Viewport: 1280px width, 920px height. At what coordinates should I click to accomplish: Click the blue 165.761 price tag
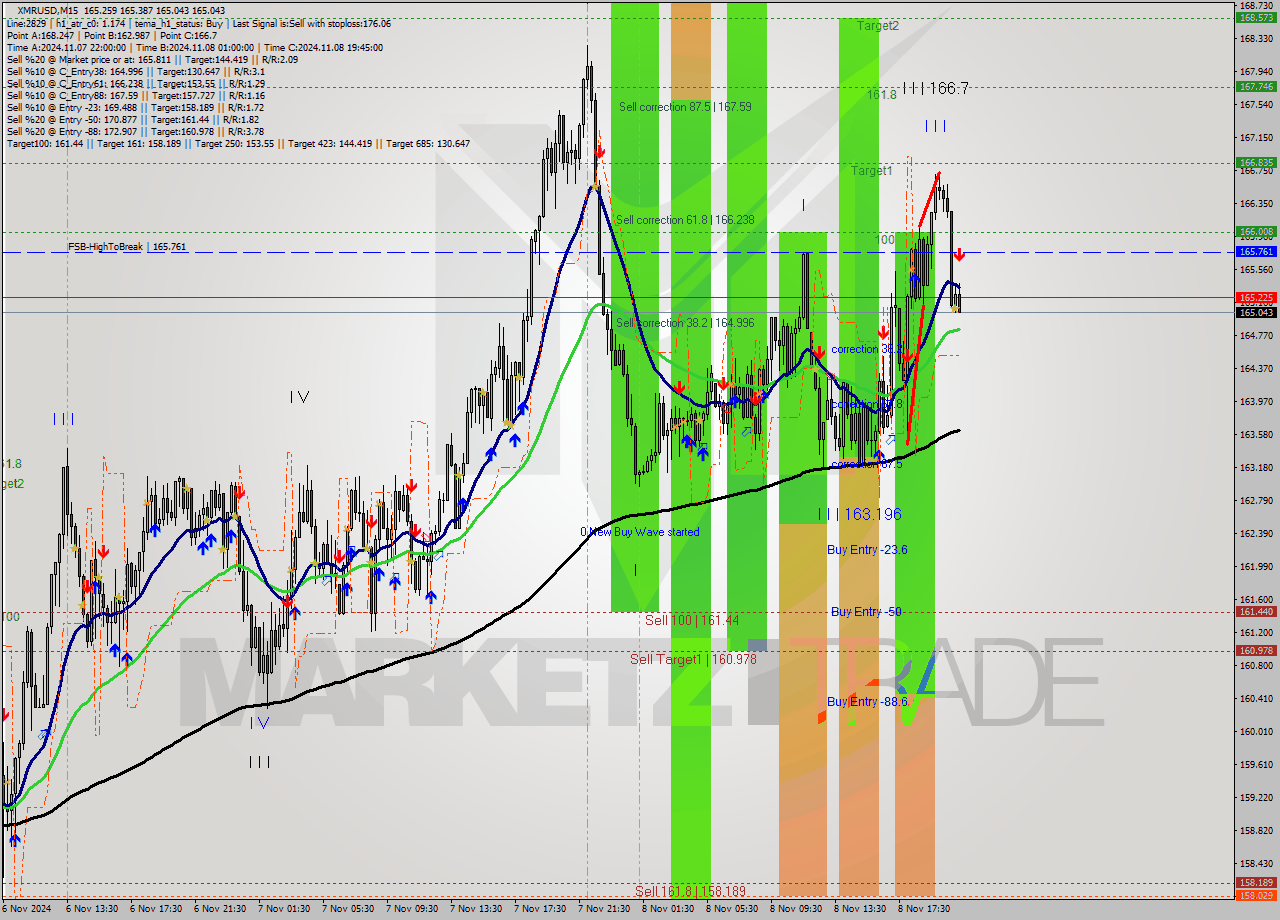(1256, 252)
